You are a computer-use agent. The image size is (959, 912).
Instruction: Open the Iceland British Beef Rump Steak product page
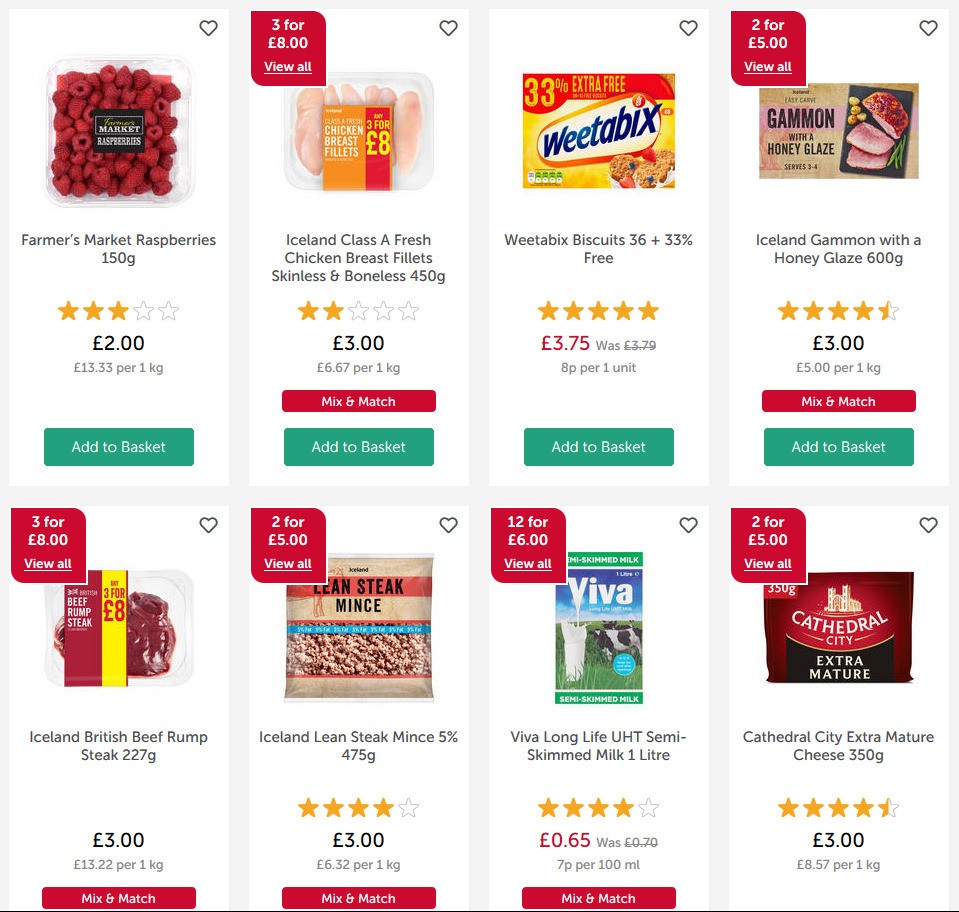[118, 745]
